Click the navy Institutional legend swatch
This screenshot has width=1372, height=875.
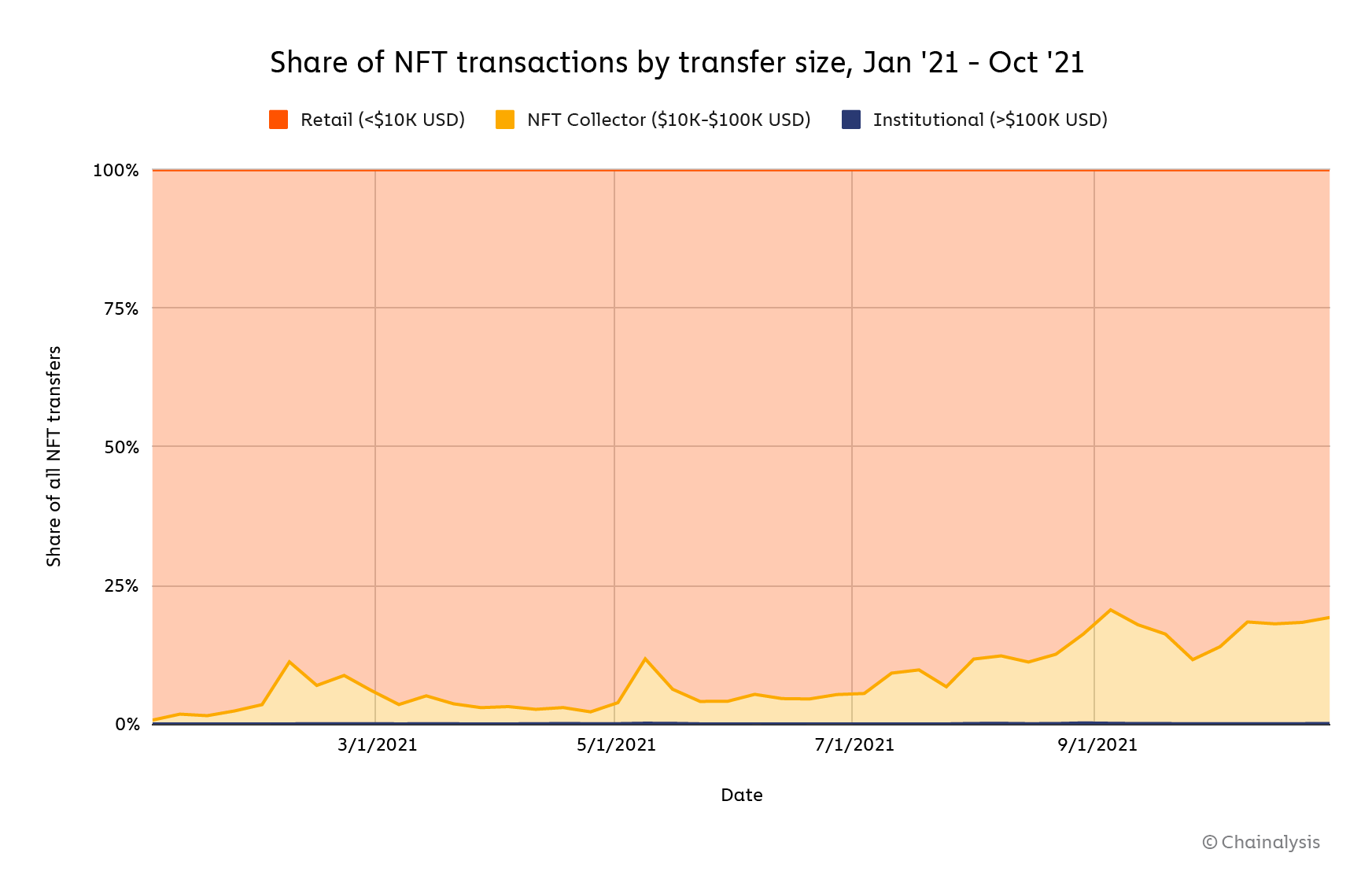click(851, 120)
